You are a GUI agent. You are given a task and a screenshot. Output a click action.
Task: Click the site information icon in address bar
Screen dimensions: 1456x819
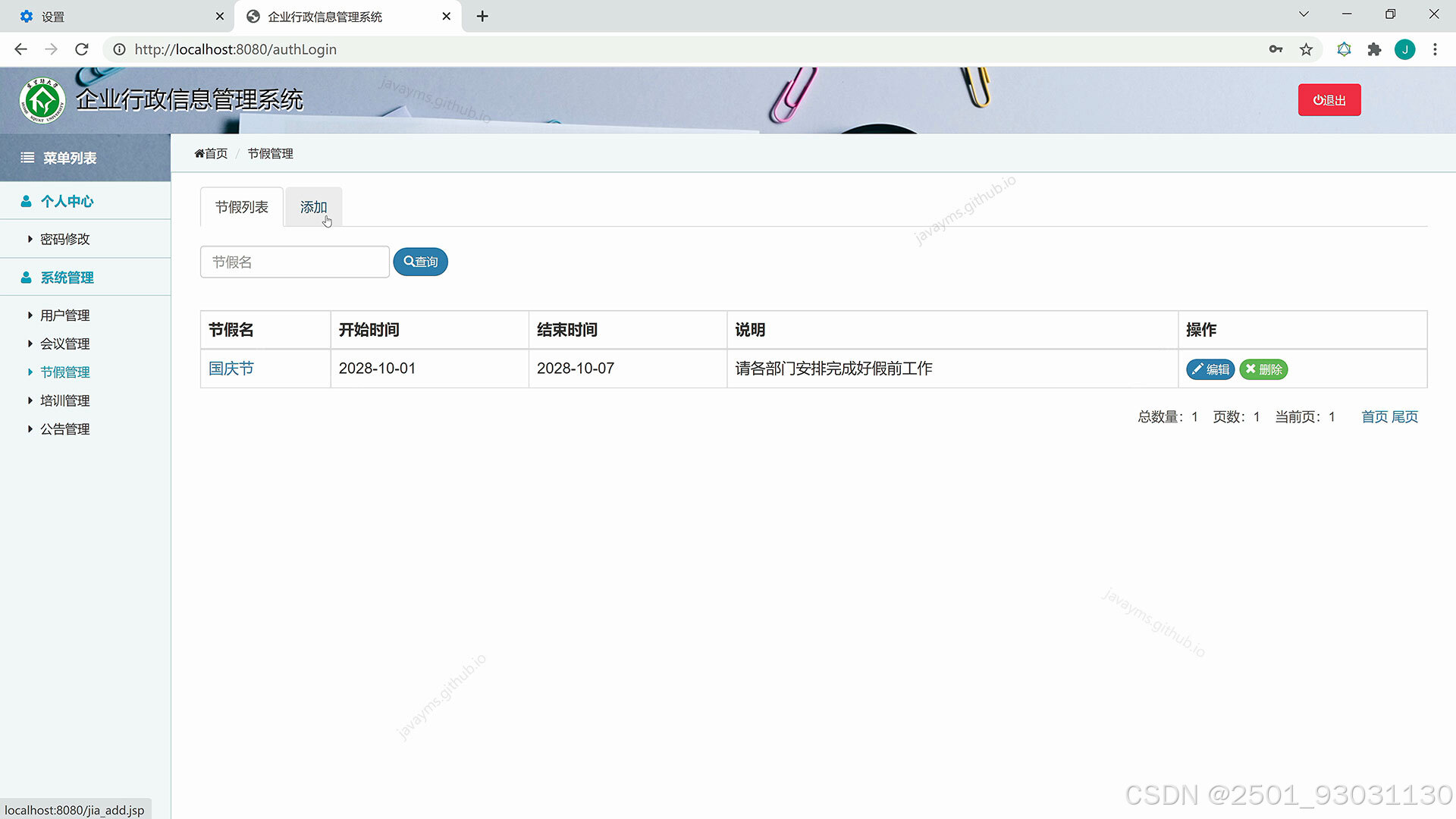[119, 49]
